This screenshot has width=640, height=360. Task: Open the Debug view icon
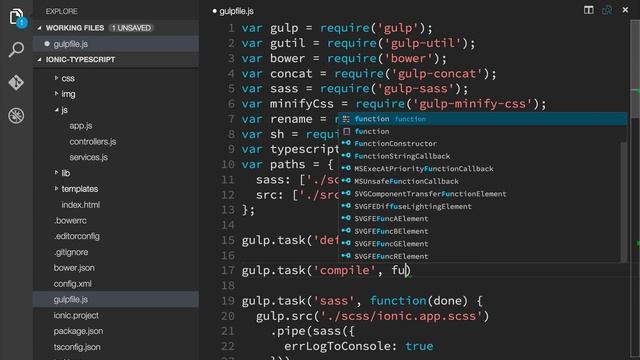point(16,116)
